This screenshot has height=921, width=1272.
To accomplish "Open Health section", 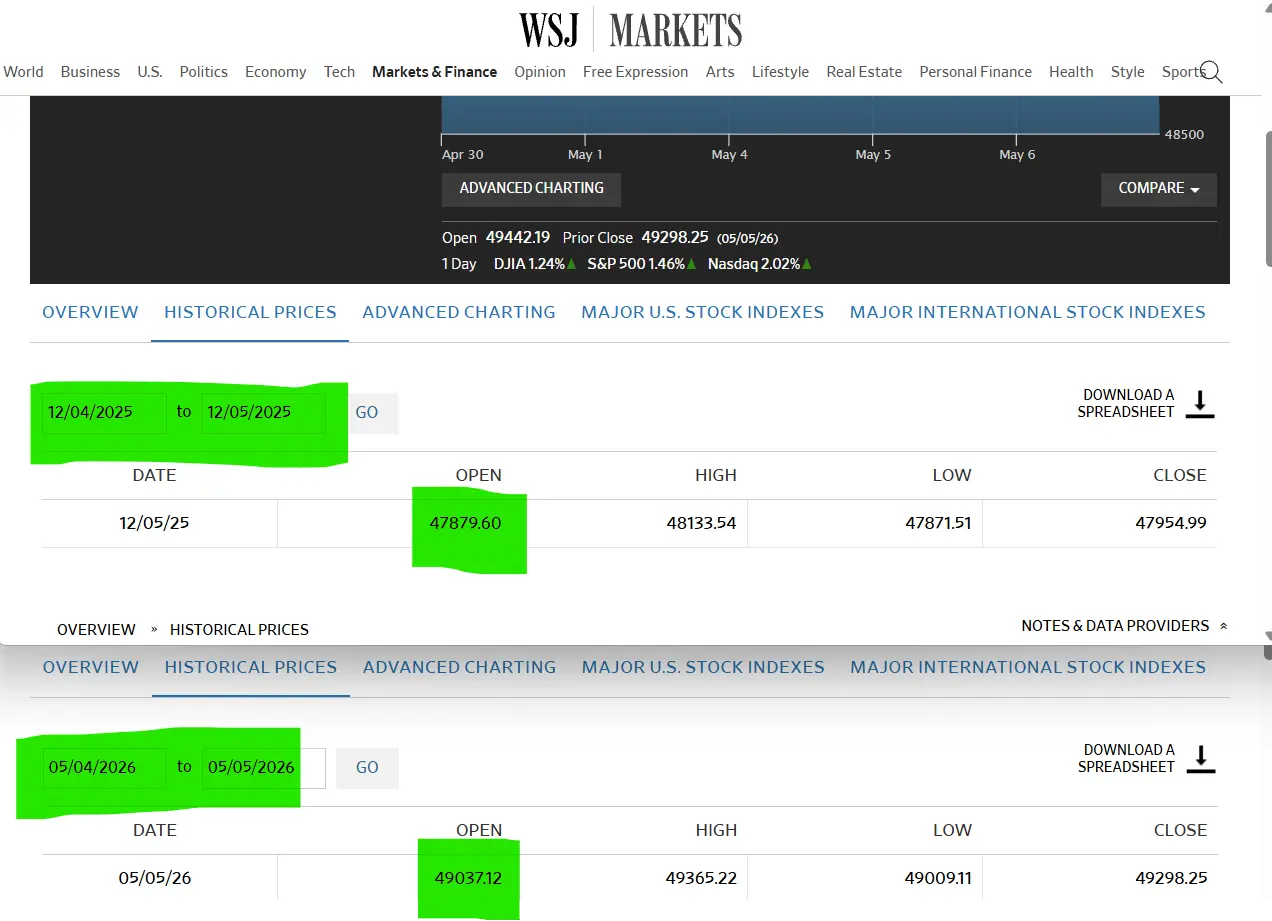I will click(x=1071, y=72).
